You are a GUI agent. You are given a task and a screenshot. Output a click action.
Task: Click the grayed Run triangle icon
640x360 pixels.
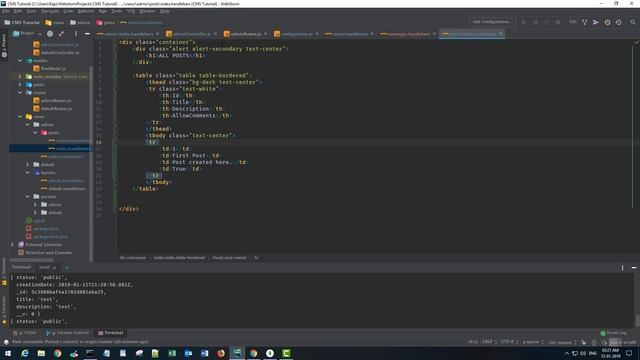[524, 22]
